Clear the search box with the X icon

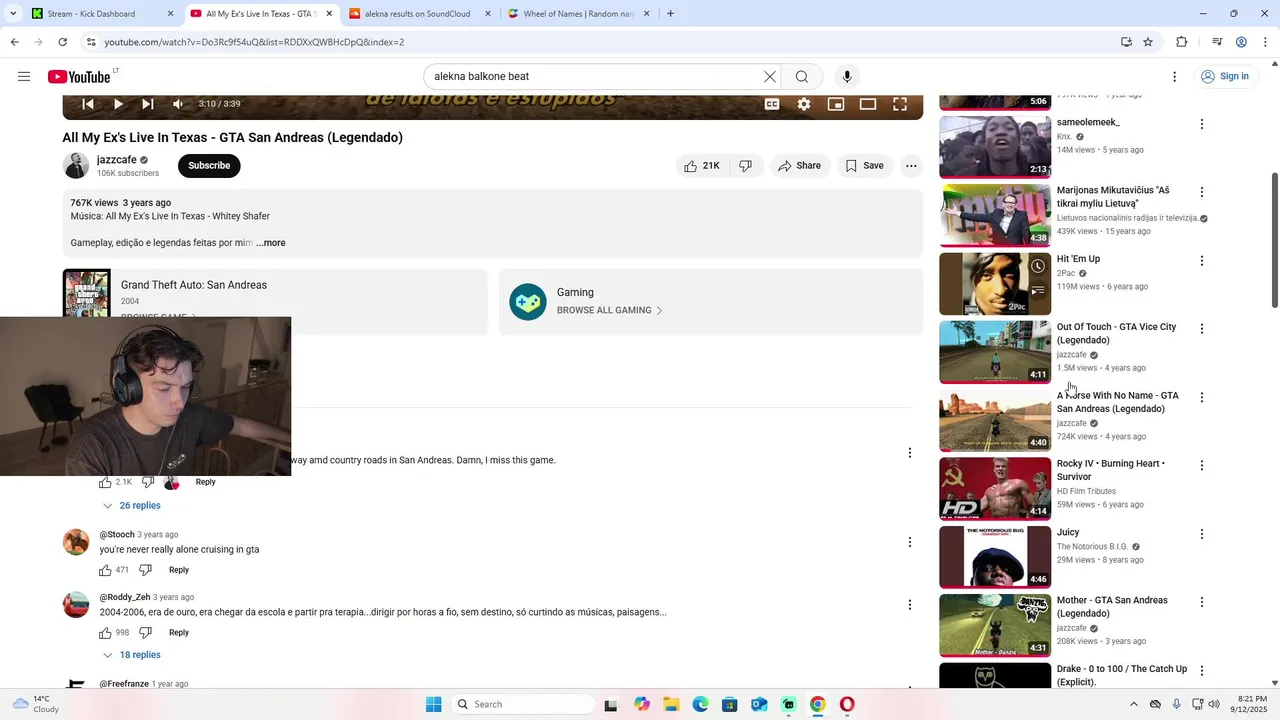click(770, 77)
